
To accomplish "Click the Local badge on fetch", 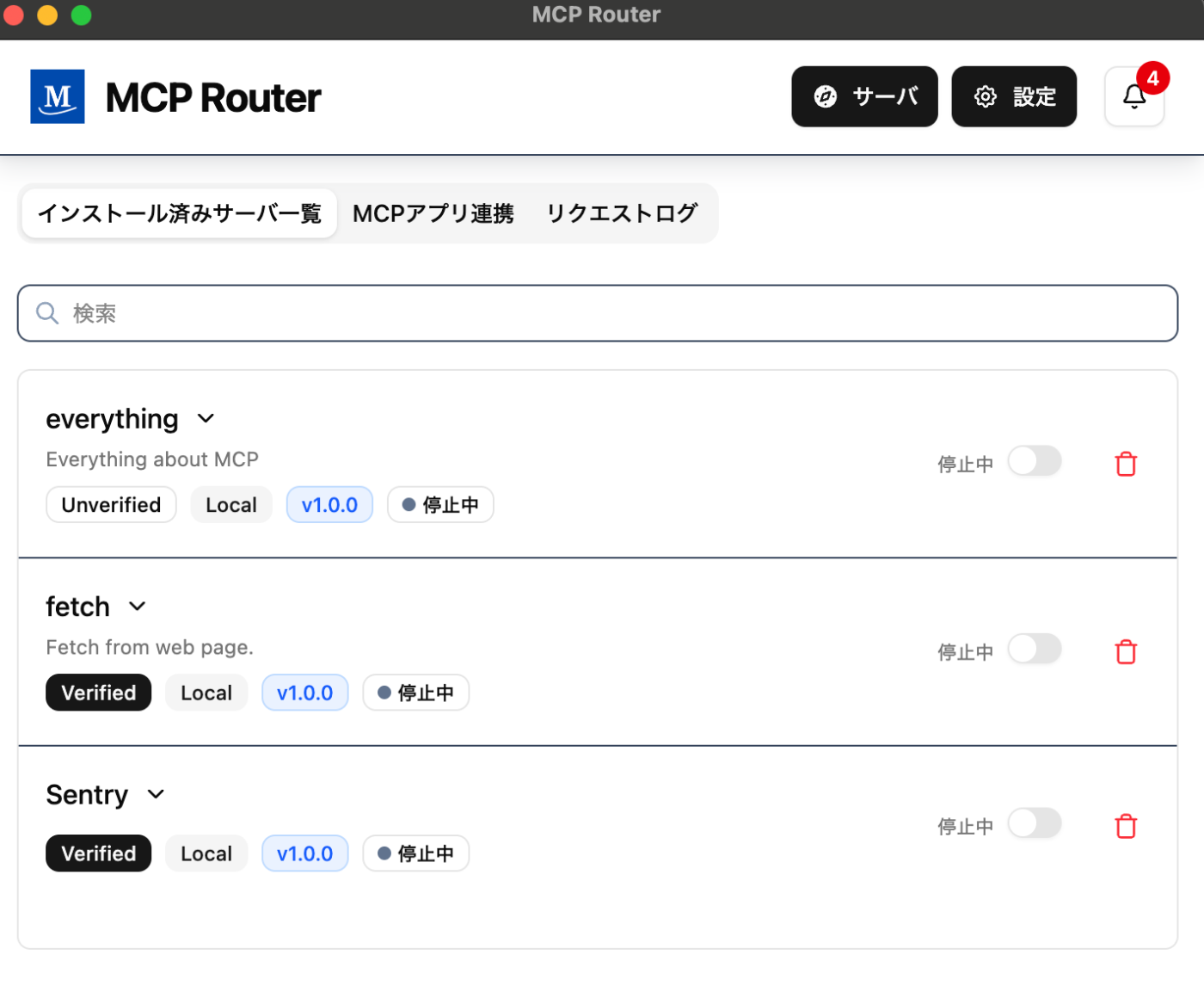I will click(206, 693).
